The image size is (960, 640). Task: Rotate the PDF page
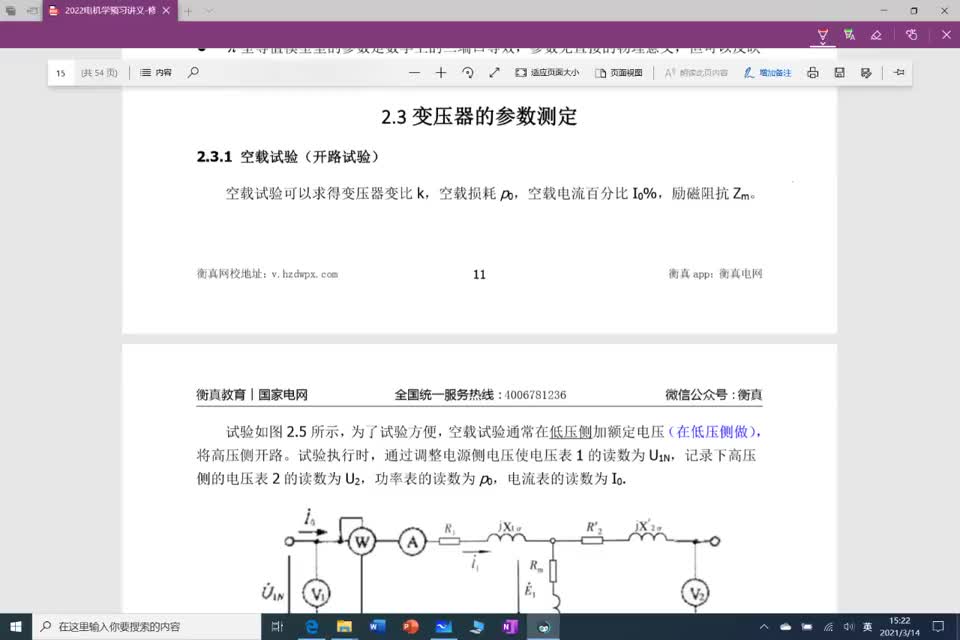(x=468, y=73)
